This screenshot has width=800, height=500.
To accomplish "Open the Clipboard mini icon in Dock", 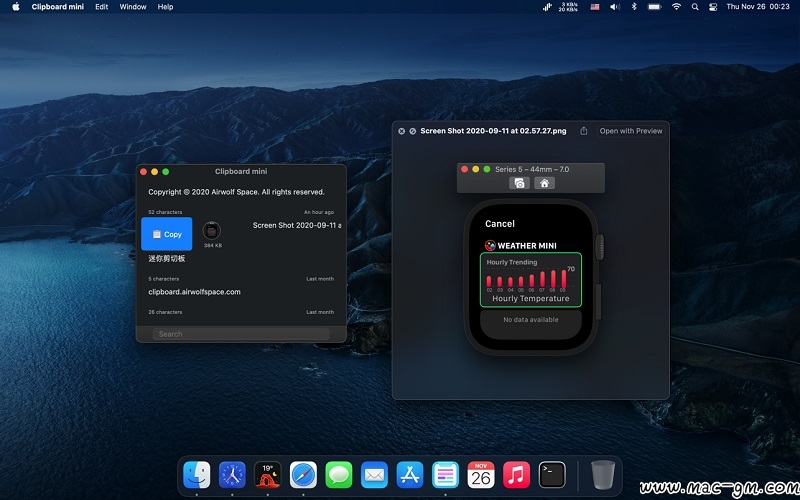I will point(445,475).
